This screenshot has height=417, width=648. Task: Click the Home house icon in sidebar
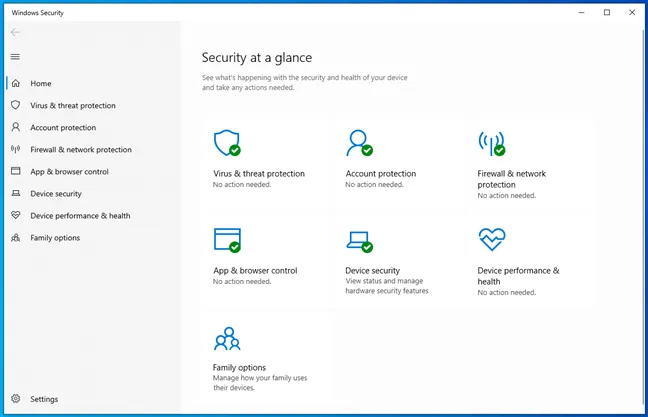tap(16, 83)
